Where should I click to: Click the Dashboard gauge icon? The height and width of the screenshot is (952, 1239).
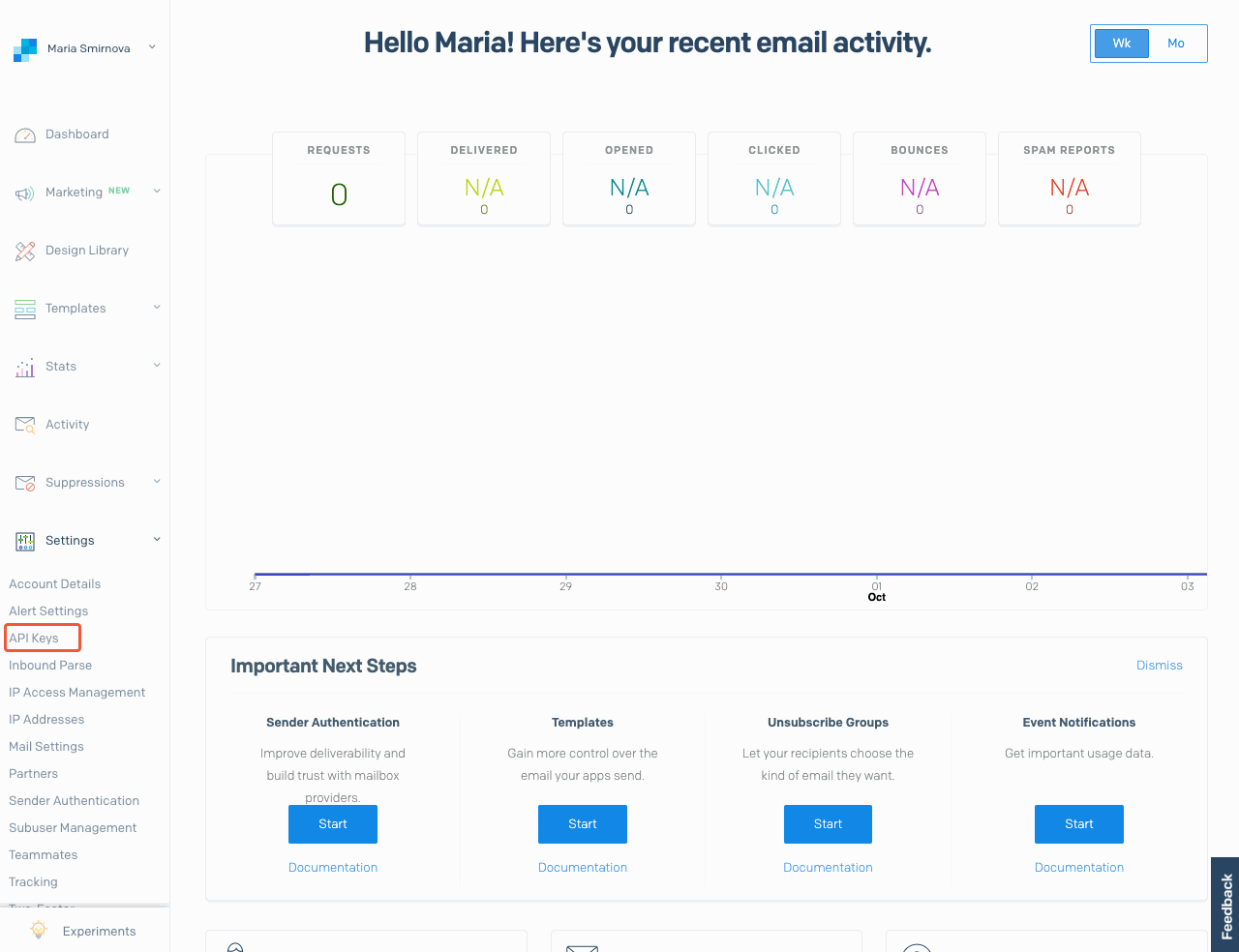25,135
